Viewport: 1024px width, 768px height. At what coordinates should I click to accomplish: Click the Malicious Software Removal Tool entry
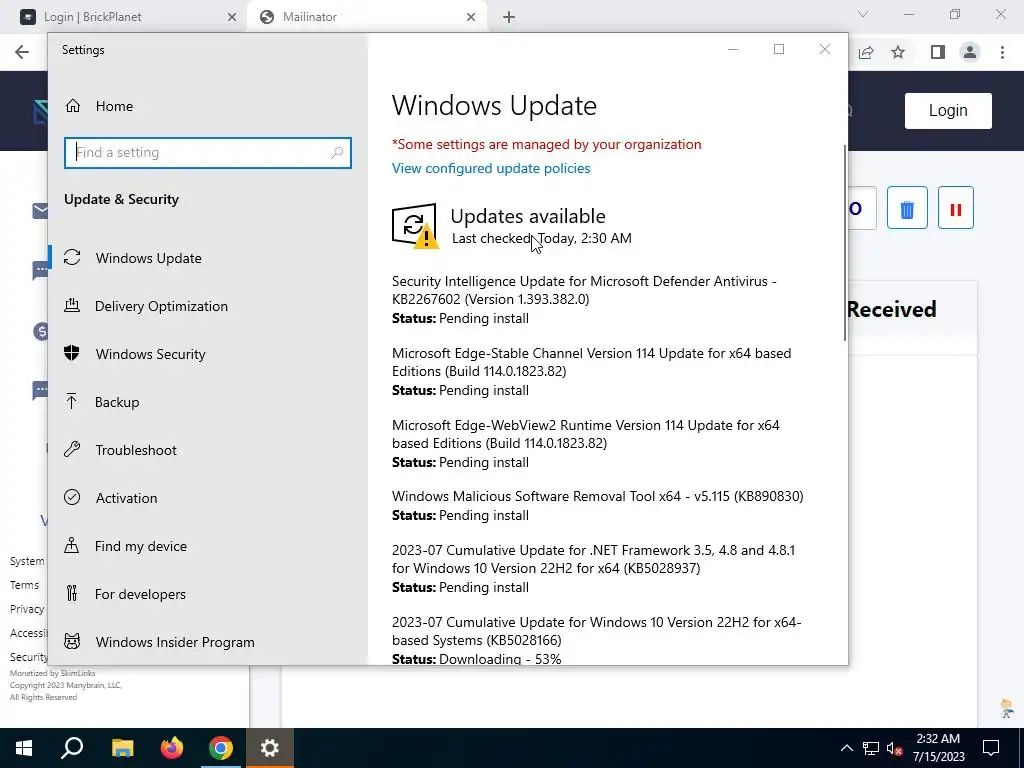click(598, 496)
